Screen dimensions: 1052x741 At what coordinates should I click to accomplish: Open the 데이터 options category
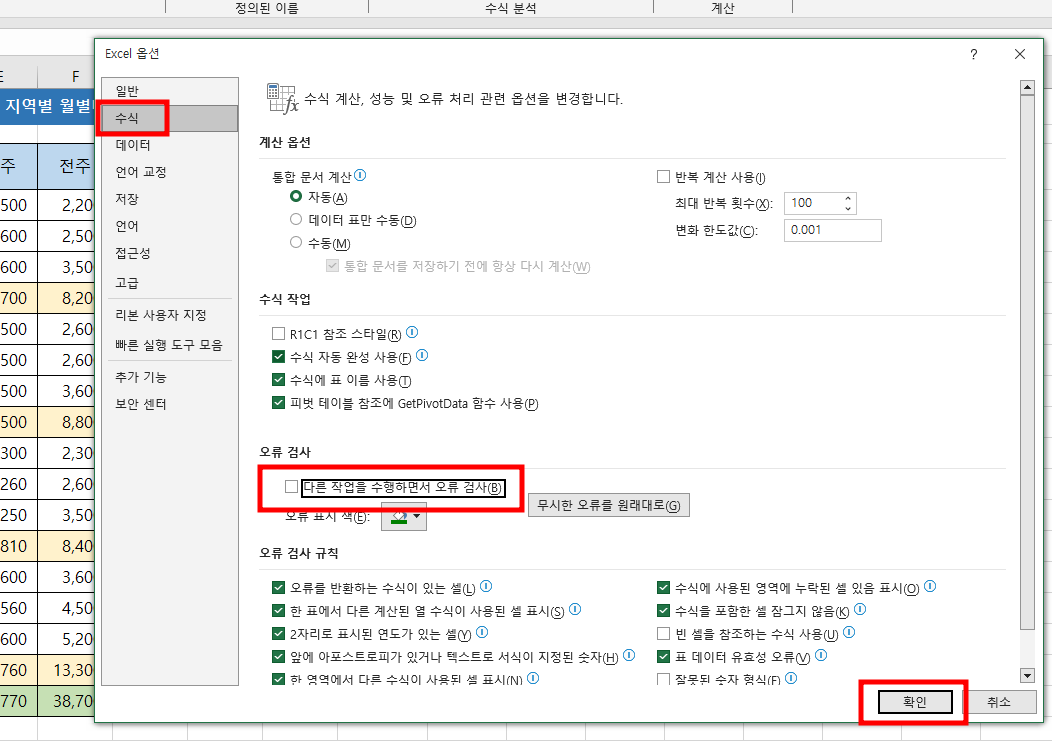(169, 145)
